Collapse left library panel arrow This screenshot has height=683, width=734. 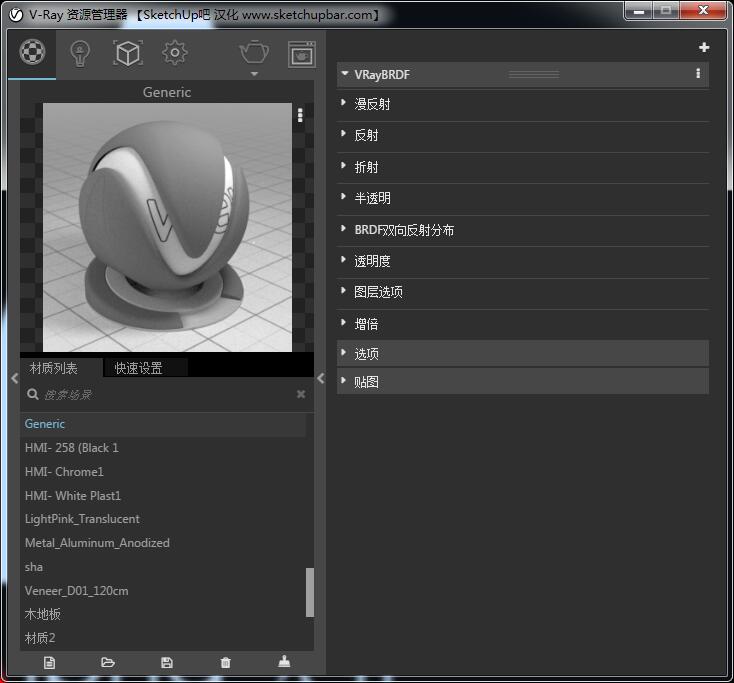[15, 378]
